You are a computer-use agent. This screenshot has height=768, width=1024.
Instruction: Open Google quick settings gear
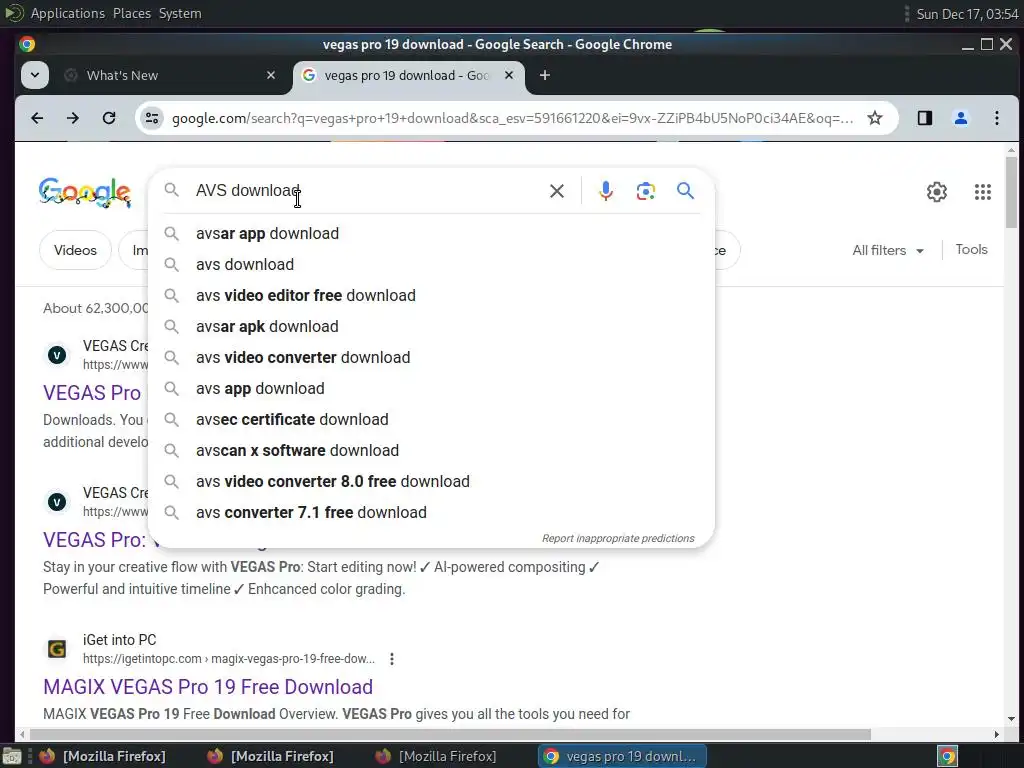(936, 192)
